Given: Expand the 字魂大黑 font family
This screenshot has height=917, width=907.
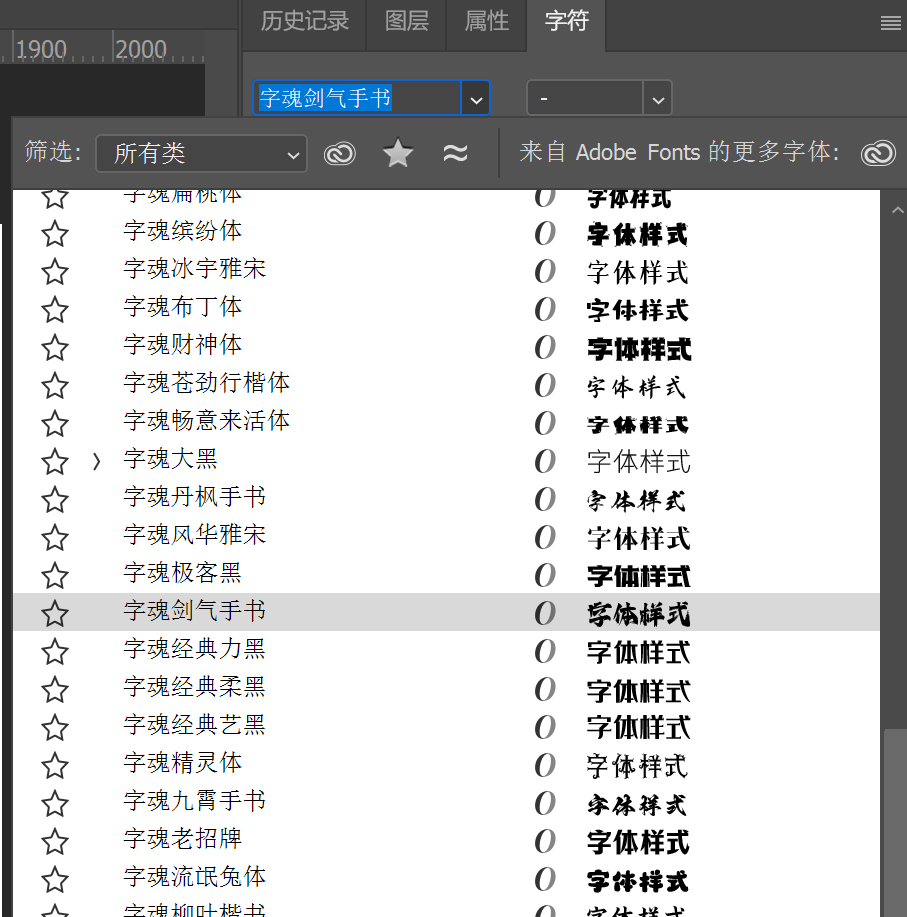Looking at the screenshot, I should tap(96, 462).
